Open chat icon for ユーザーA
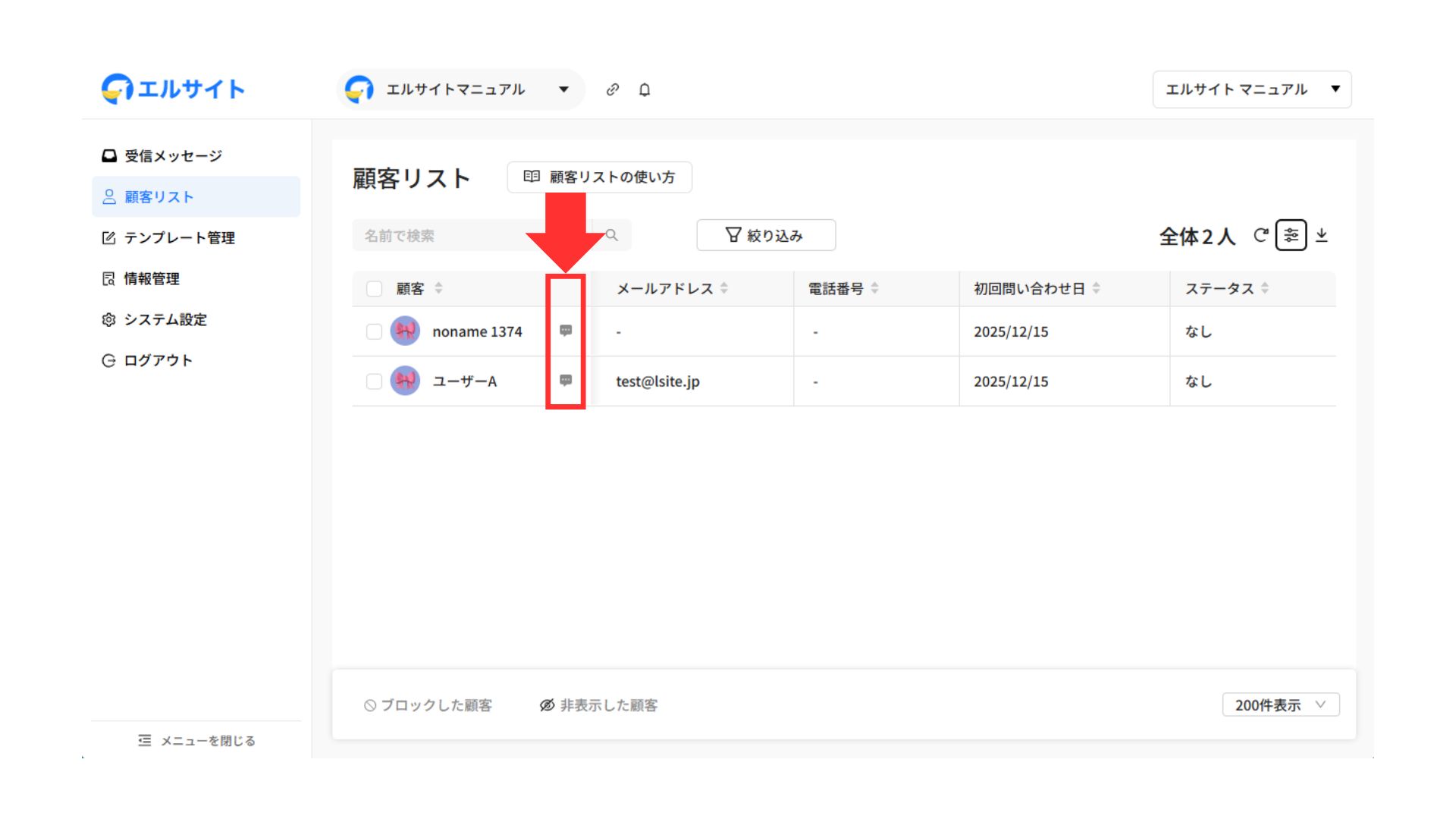Viewport: 1456px width, 819px height. tap(566, 380)
